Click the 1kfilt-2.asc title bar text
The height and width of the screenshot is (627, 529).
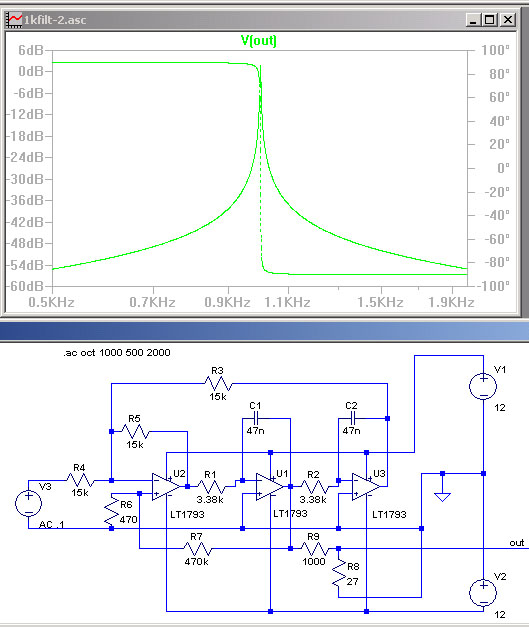coord(55,20)
